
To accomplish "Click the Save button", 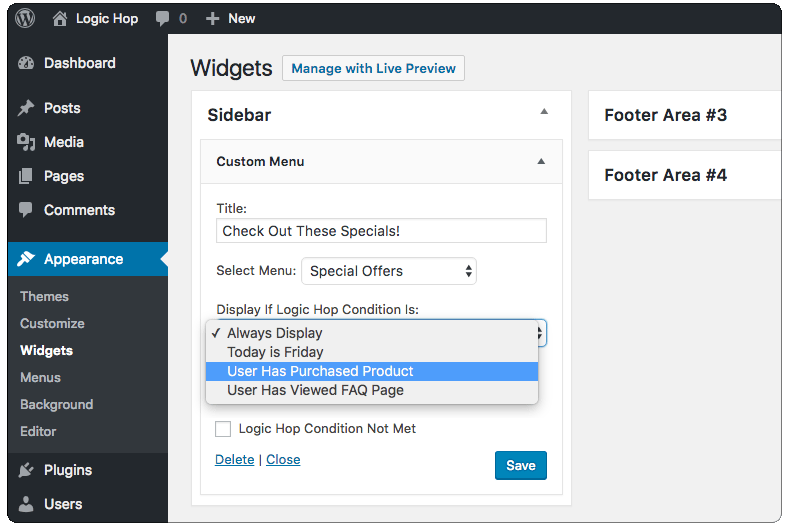I will [x=520, y=466].
